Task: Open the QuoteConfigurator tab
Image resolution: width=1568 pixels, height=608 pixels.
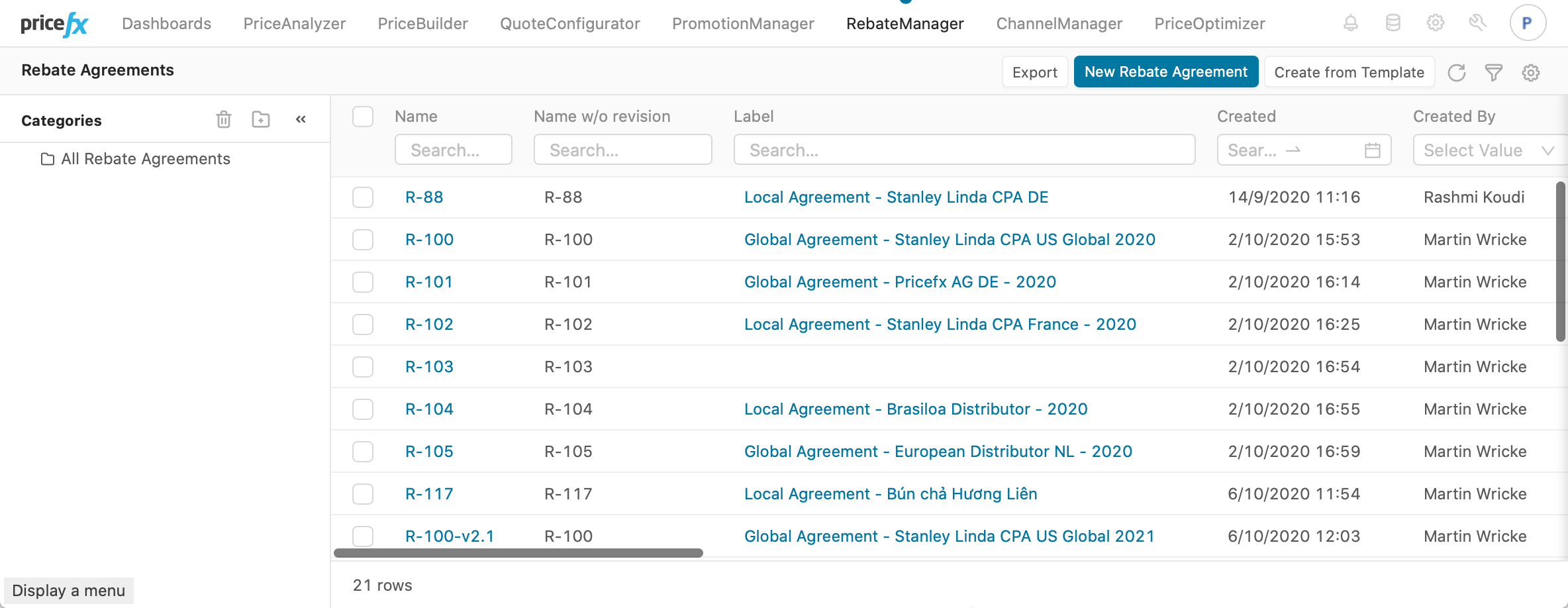Action: [570, 23]
